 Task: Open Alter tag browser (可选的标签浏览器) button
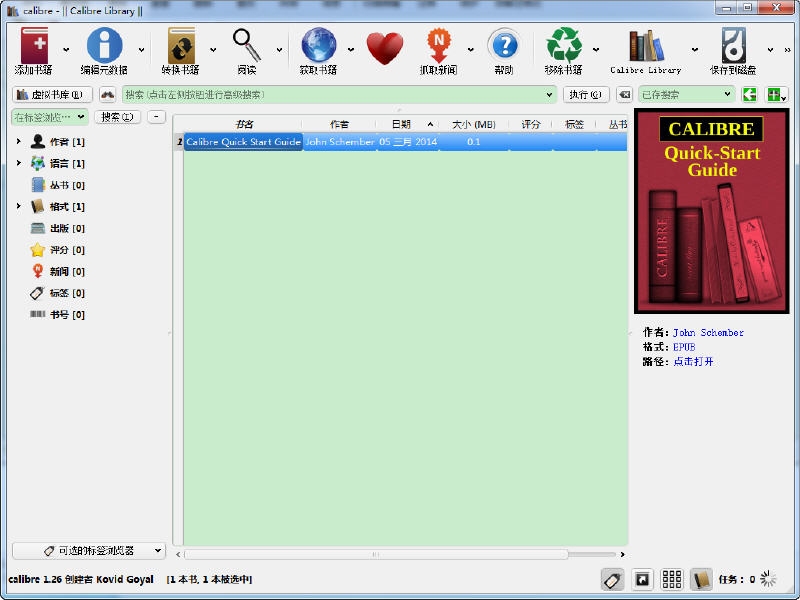click(x=89, y=551)
